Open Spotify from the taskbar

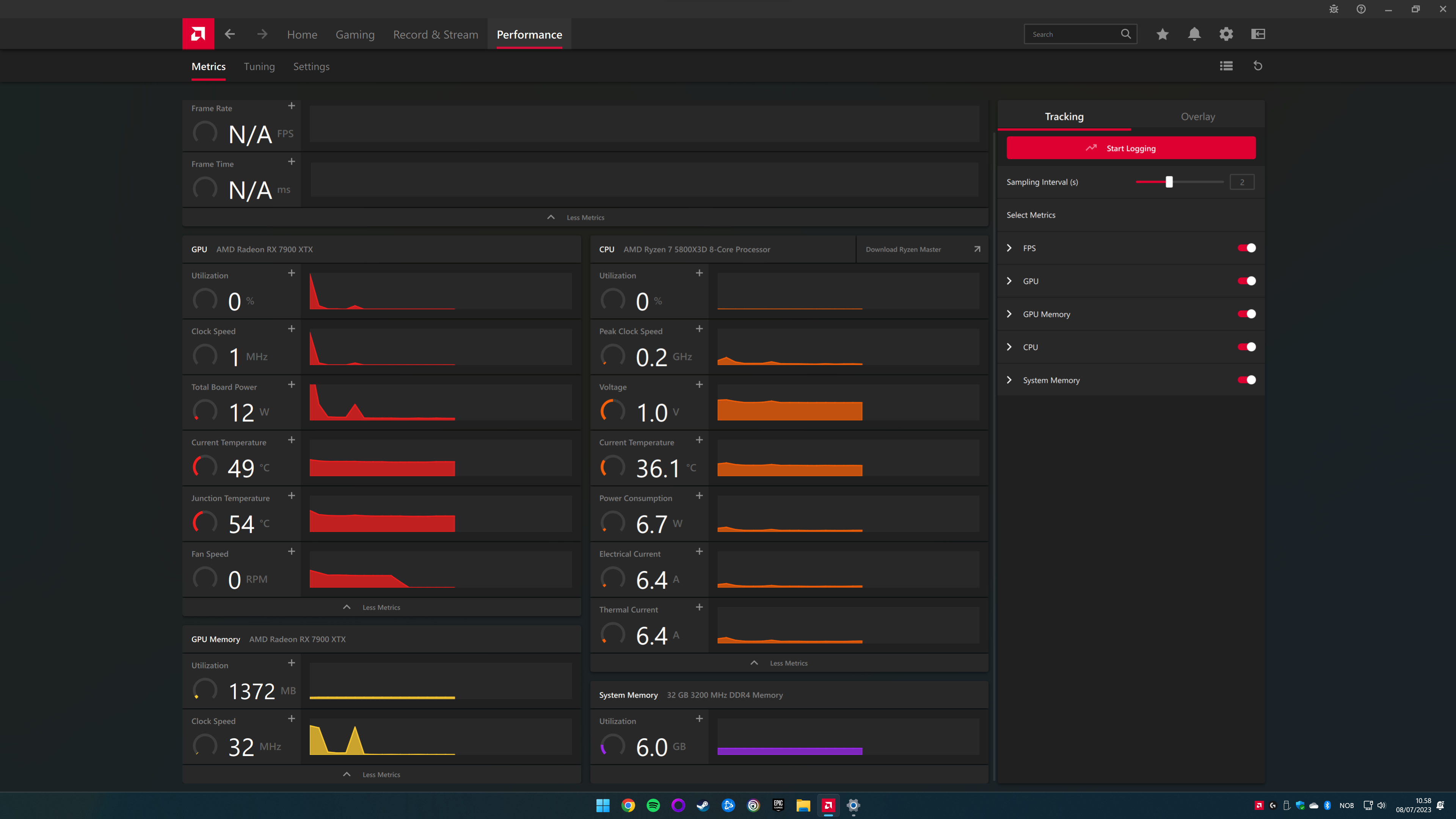(x=653, y=805)
